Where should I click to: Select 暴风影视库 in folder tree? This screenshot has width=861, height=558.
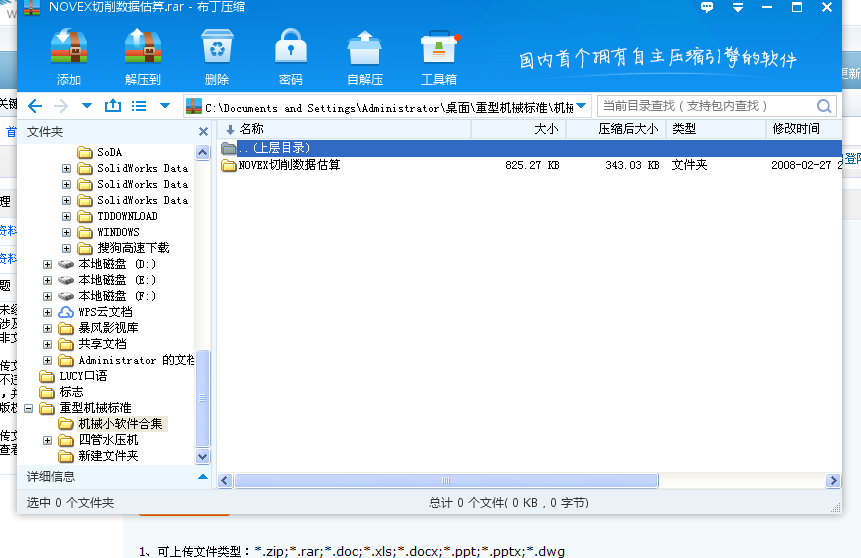click(108, 328)
